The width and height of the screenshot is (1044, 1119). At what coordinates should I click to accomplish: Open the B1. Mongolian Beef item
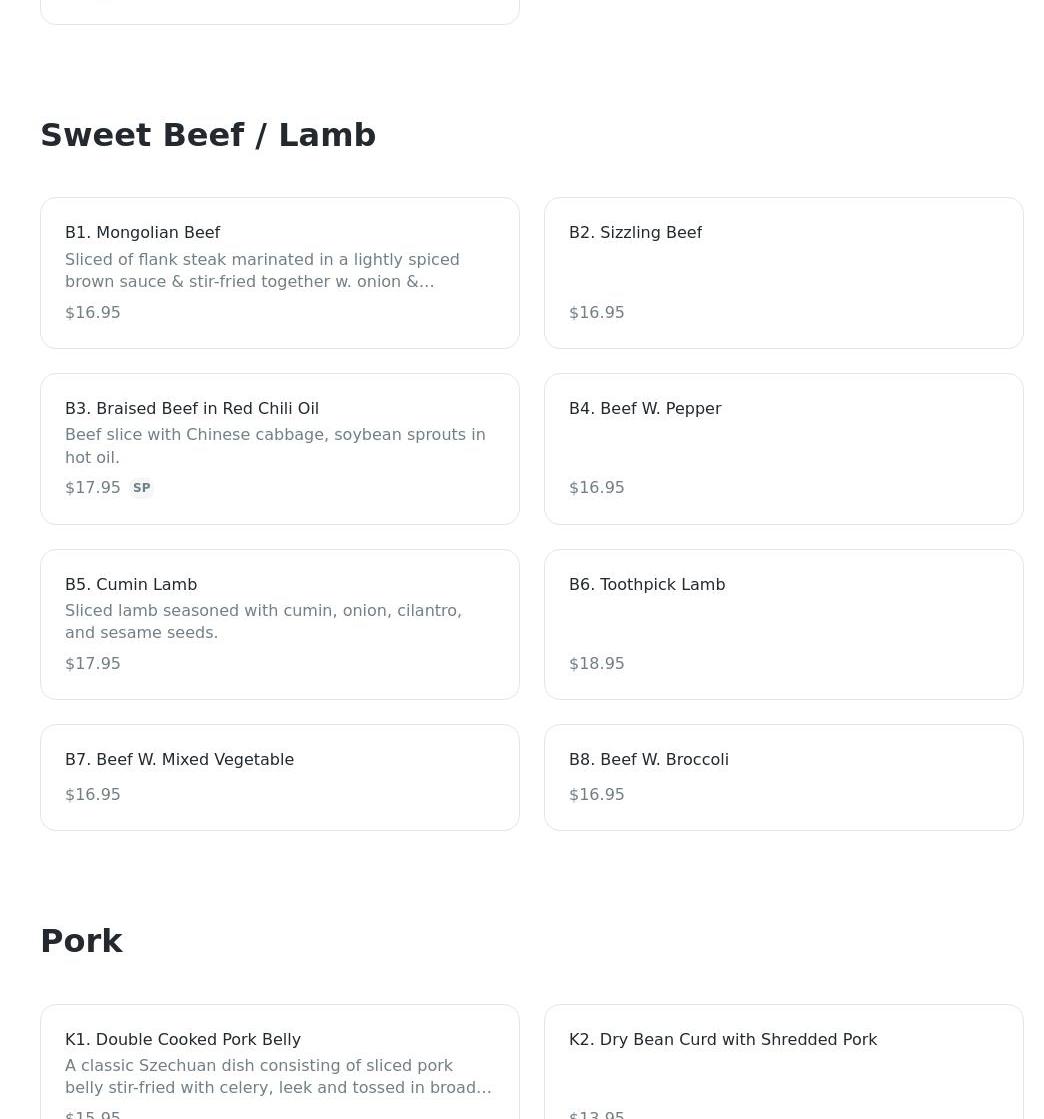tap(280, 273)
